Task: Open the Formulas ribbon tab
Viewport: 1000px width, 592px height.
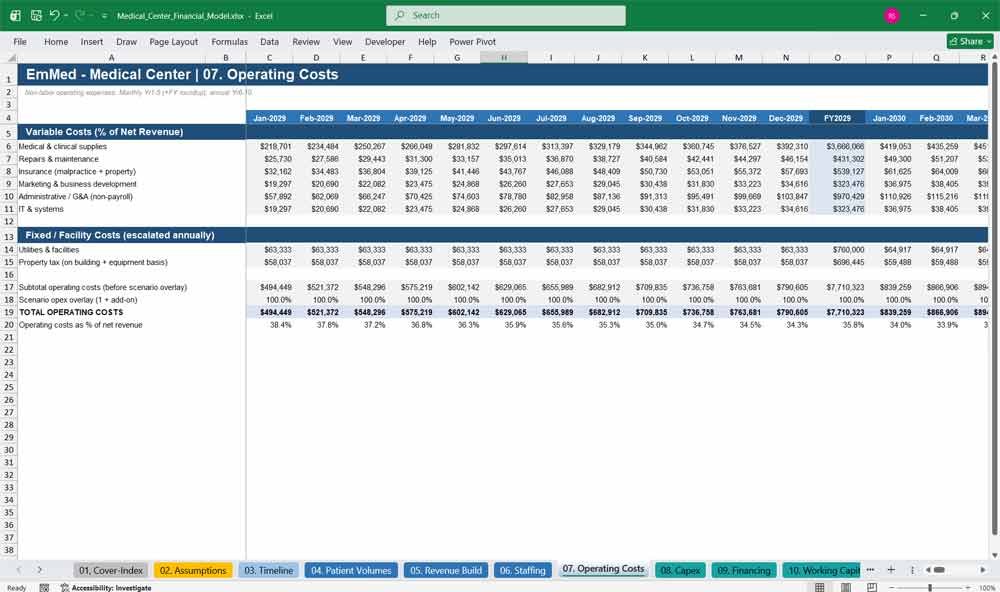Action: 230,41
